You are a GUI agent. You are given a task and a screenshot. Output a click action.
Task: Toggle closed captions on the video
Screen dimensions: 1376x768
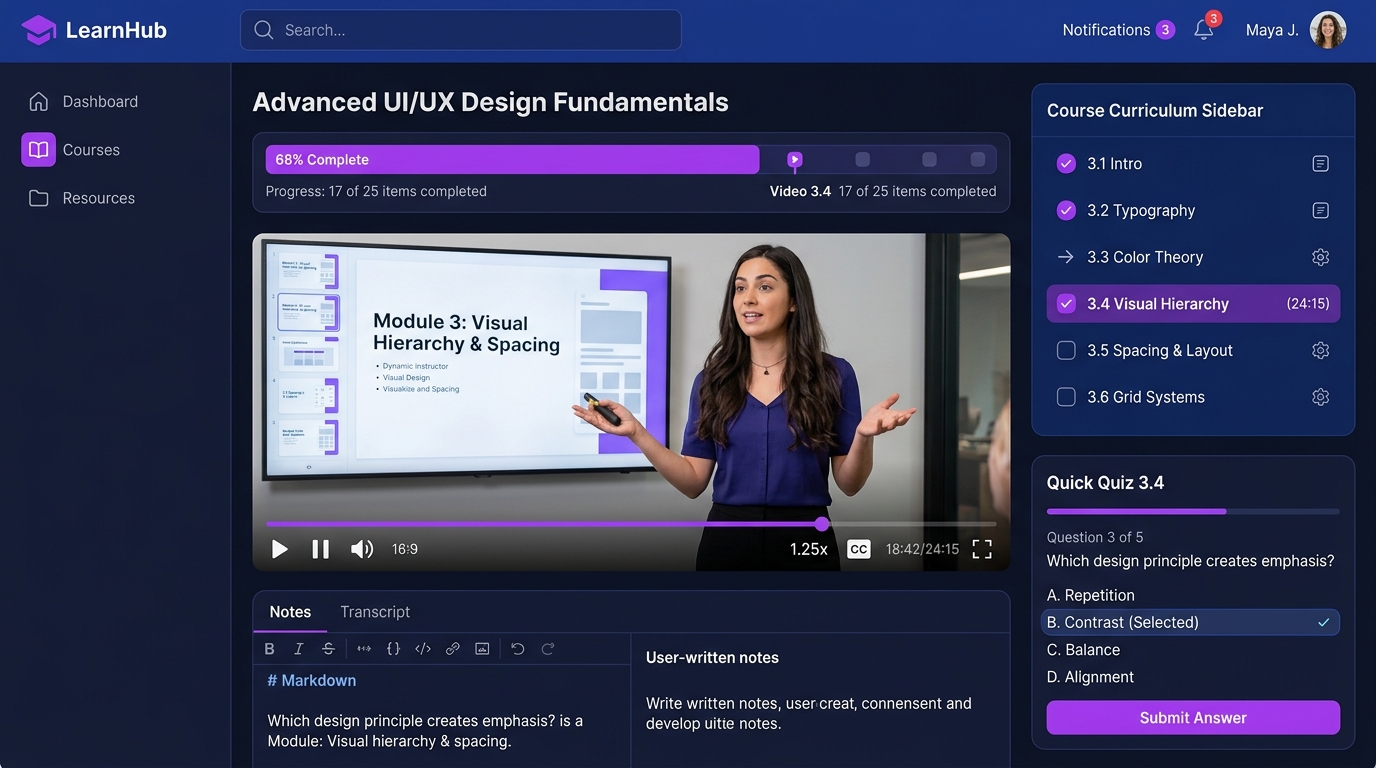click(x=858, y=549)
